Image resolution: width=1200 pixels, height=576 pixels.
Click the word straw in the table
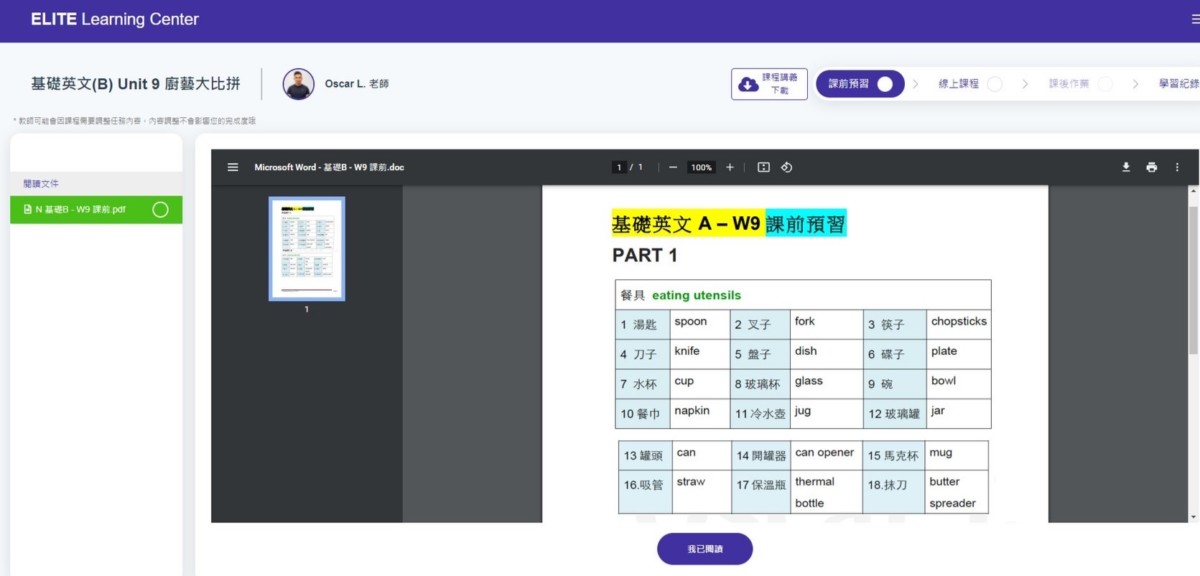point(691,481)
